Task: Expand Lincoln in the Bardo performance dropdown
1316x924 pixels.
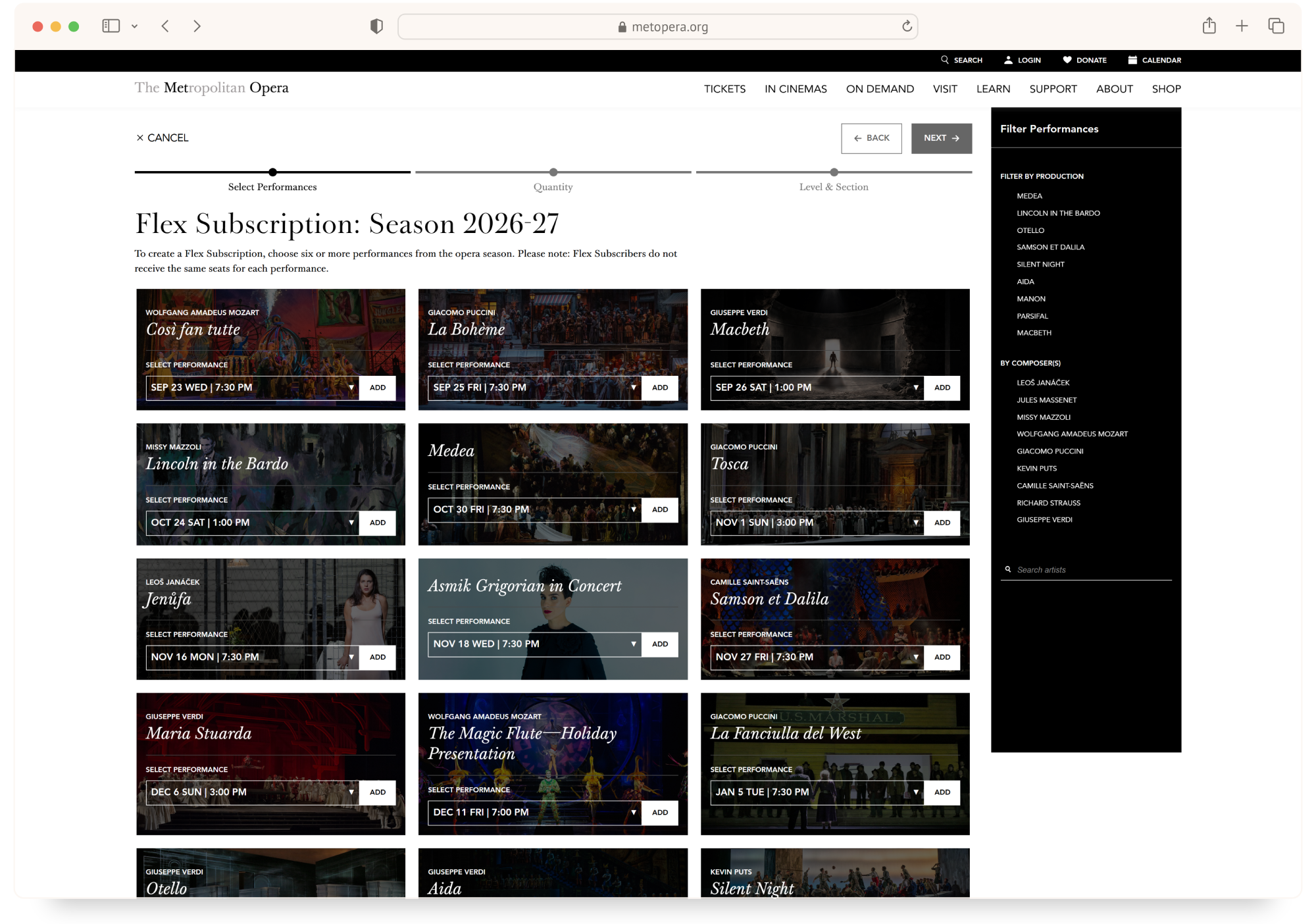Action: (252, 523)
